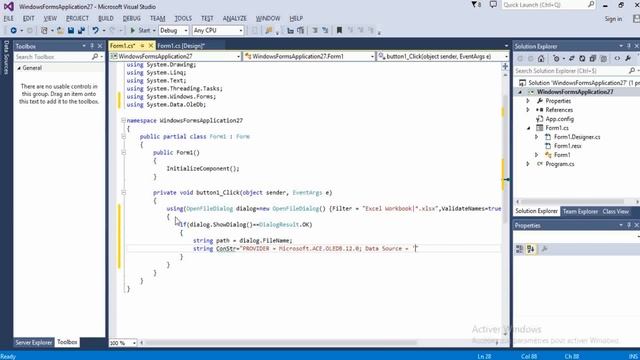Click the uncomment lines icon
This screenshot has height=360, width=640.
coord(325,31)
